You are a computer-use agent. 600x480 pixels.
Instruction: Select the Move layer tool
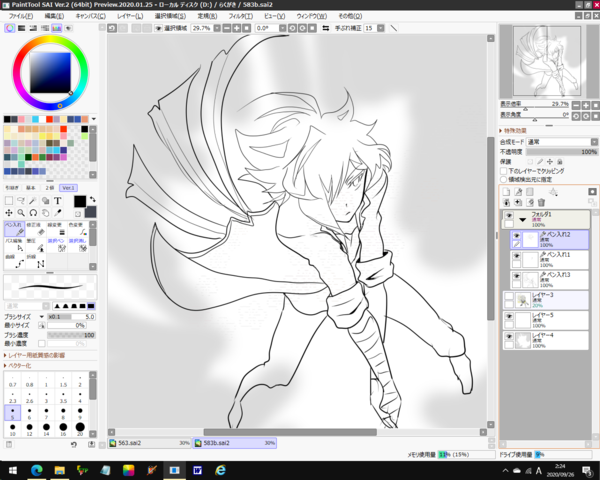click(x=9, y=213)
